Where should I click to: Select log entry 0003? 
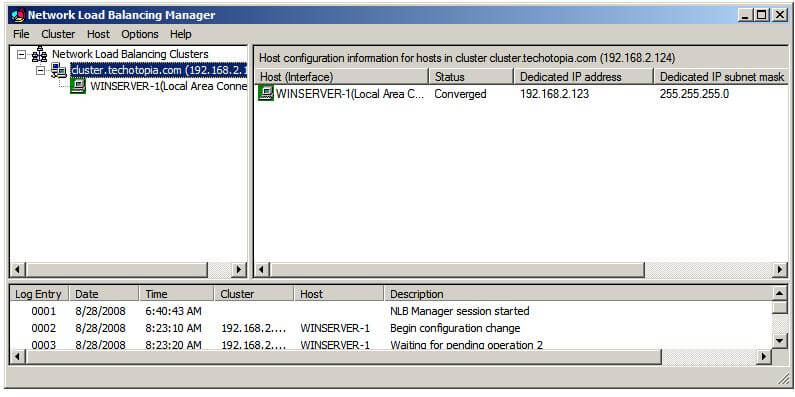point(44,345)
